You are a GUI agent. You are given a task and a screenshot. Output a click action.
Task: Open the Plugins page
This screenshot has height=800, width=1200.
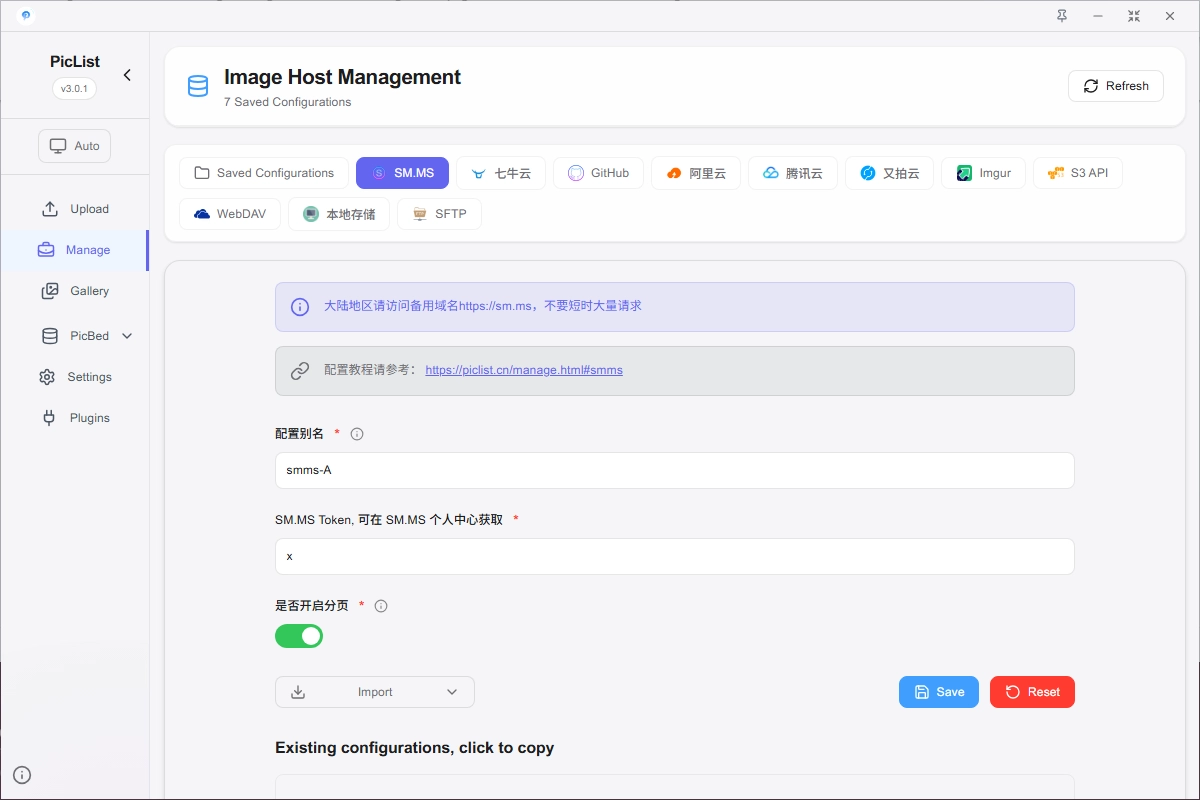tap(75, 418)
